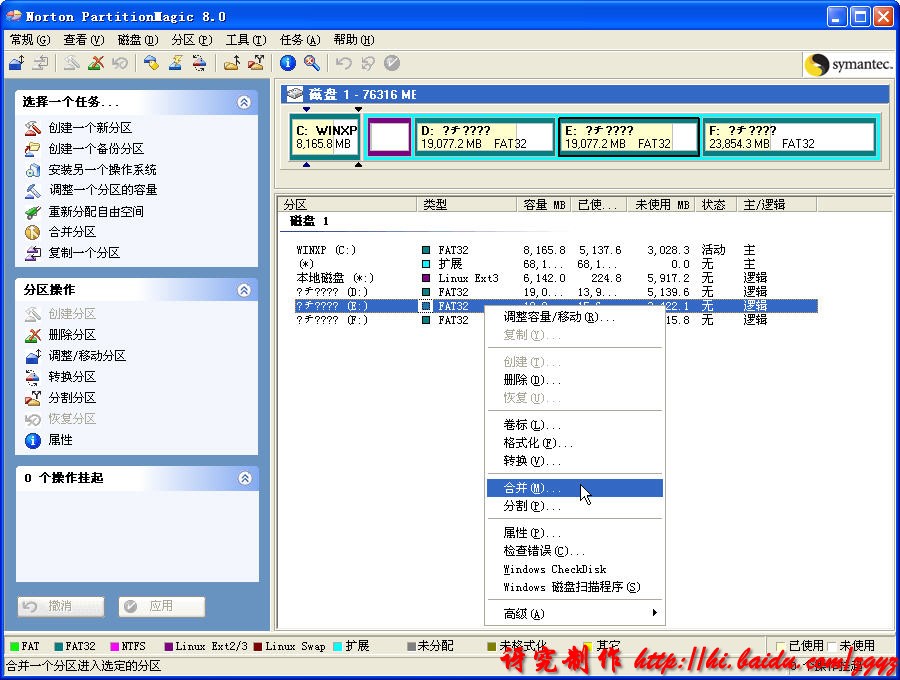Click the grayed Copy partition toolbar icon
This screenshot has width=900, height=680.
[x=40, y=63]
